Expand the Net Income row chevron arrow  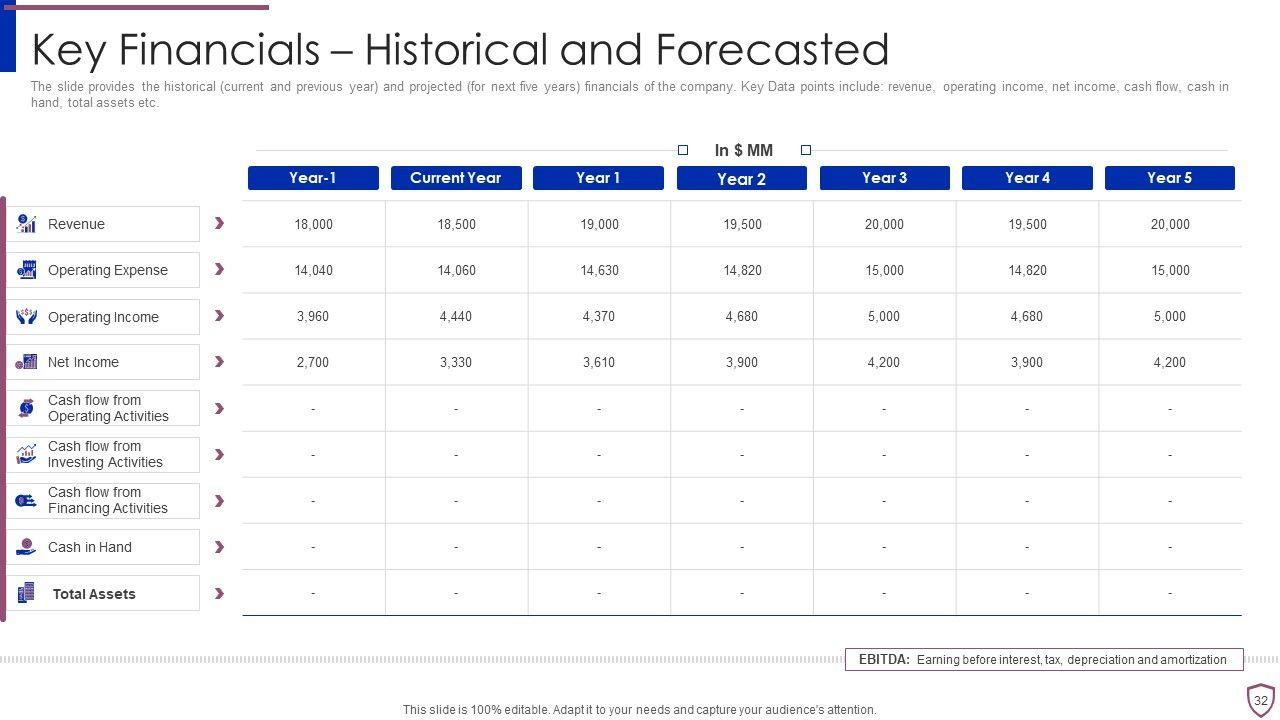tap(219, 362)
